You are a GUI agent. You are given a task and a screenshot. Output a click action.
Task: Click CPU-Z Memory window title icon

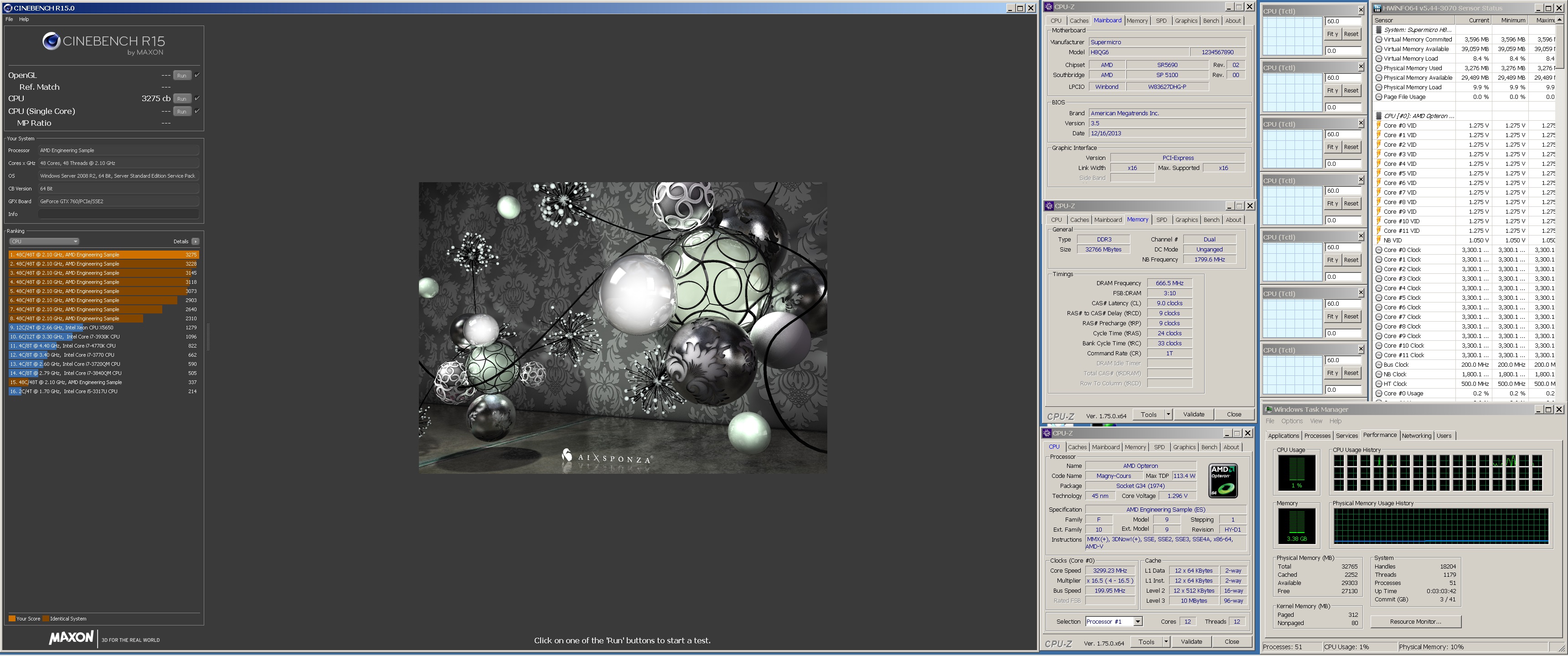(x=1049, y=206)
